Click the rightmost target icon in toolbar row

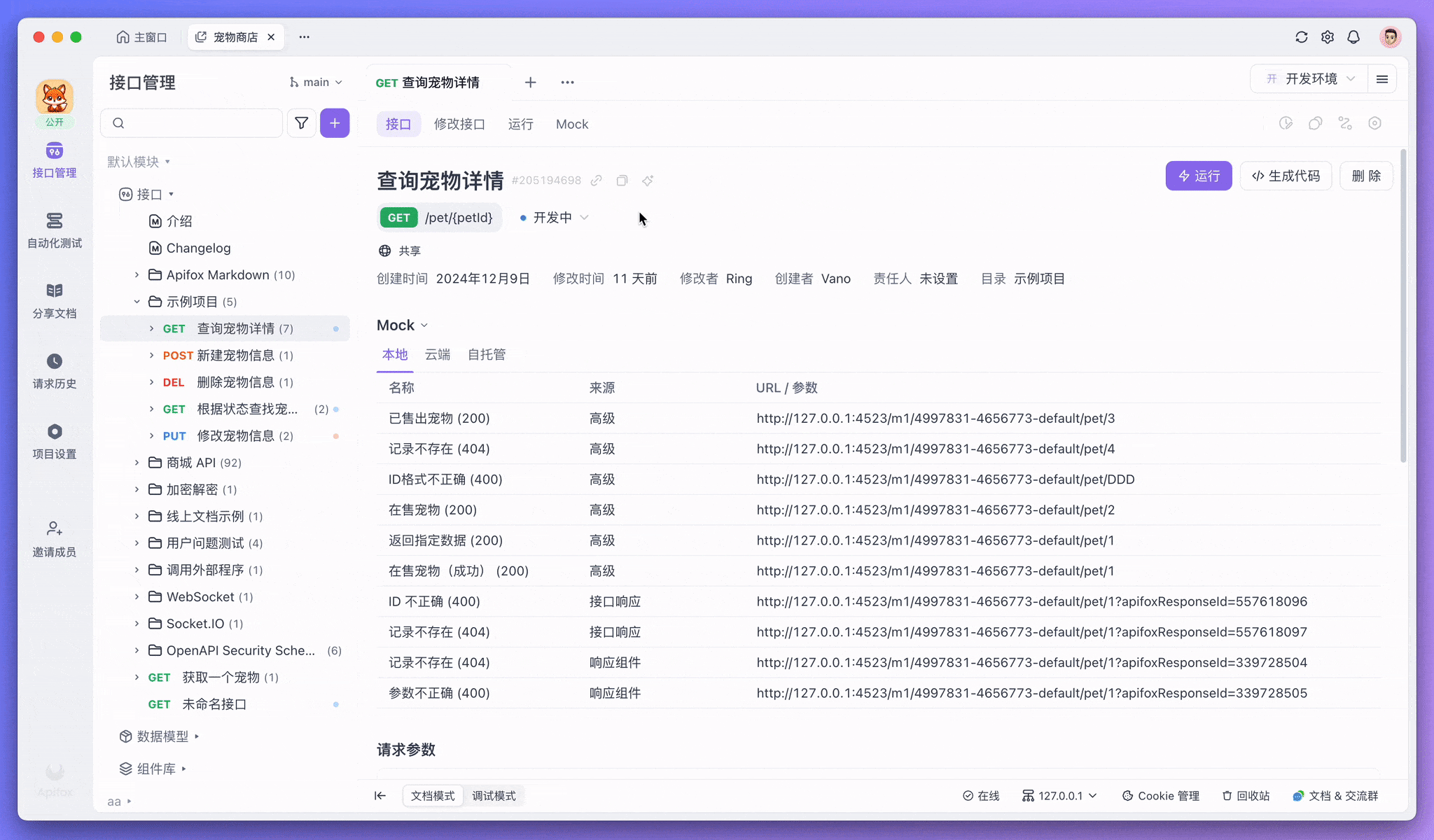pos(1374,123)
